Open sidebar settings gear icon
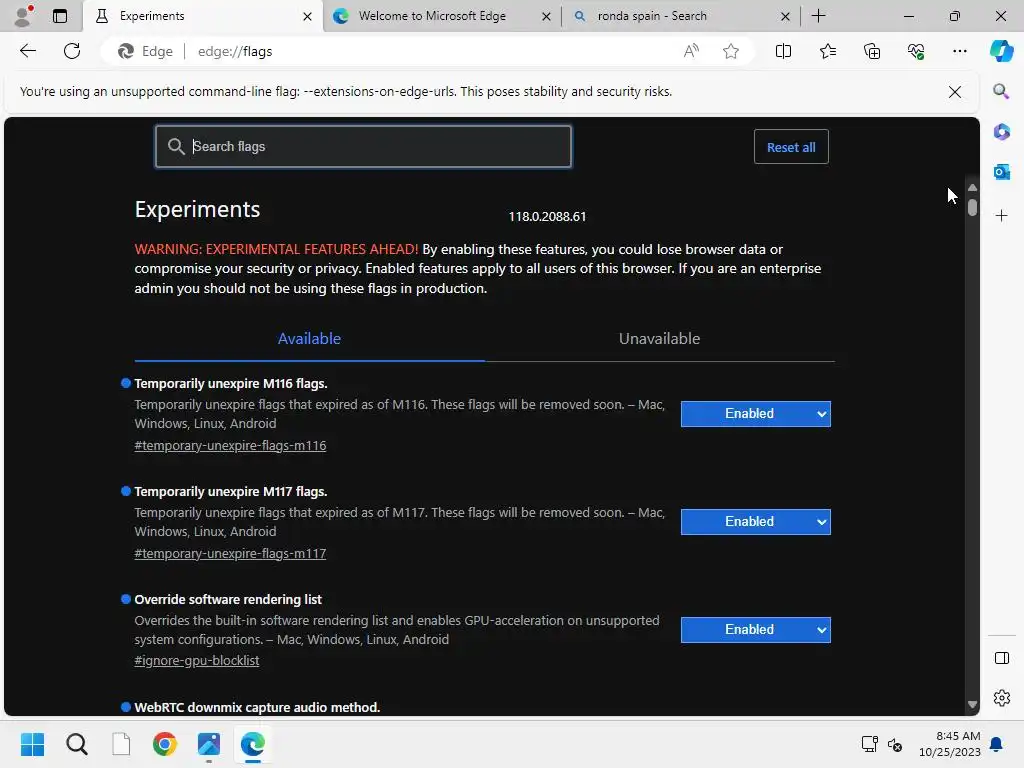 click(1002, 698)
